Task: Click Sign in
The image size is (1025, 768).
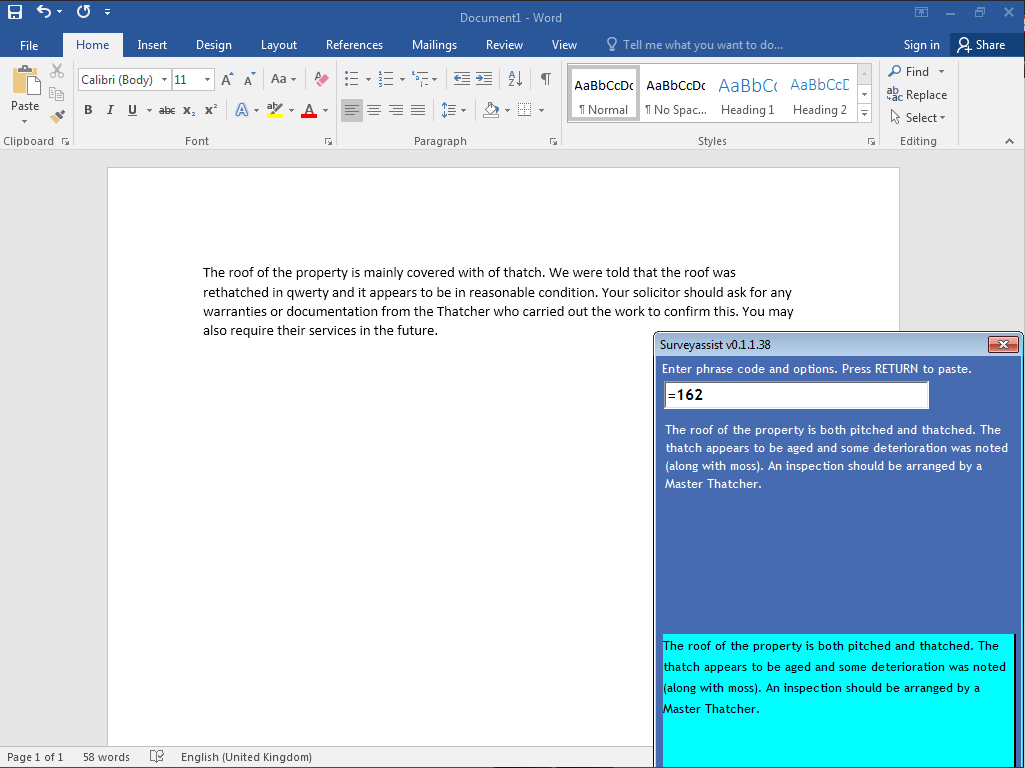Action: tap(921, 45)
